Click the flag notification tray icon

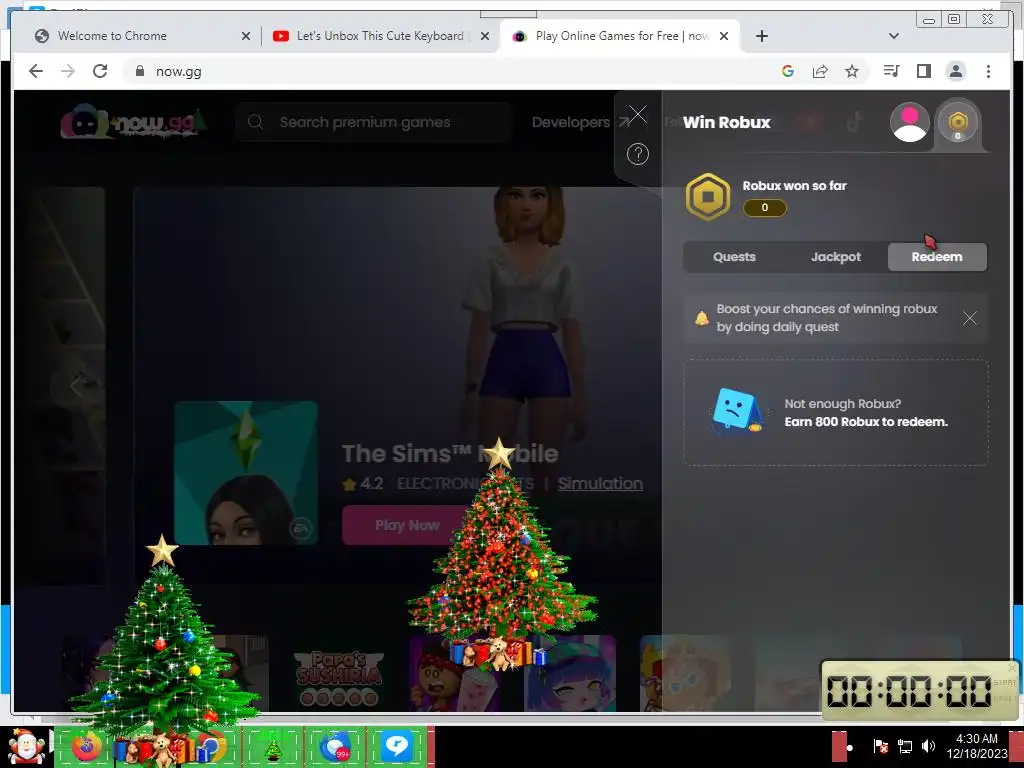coord(880,746)
